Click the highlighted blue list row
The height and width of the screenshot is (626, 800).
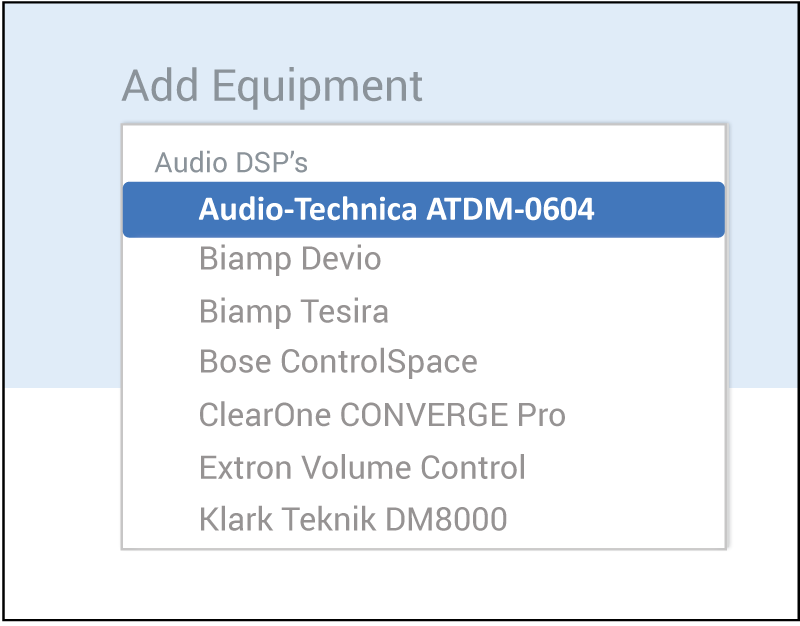(423, 209)
